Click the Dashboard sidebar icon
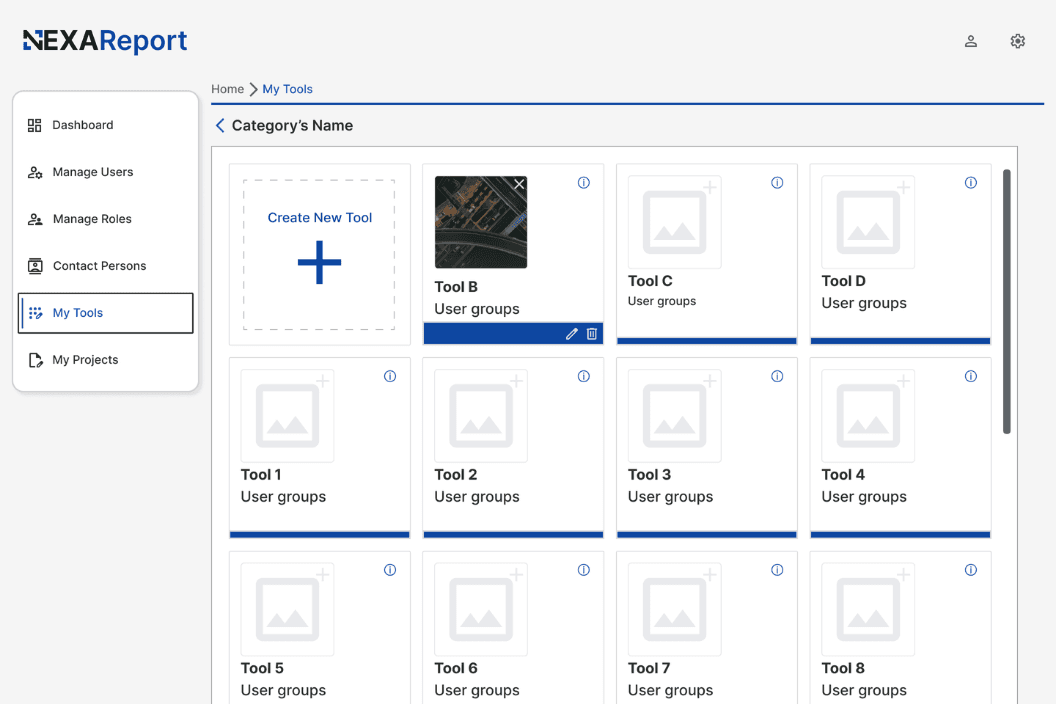Image resolution: width=1056 pixels, height=704 pixels. click(33, 124)
